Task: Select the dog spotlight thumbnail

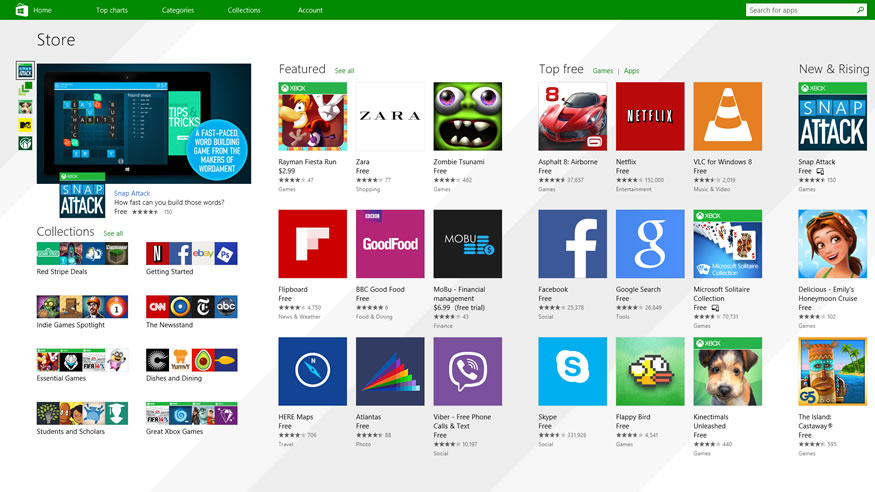Action: pyautogui.click(x=25, y=107)
